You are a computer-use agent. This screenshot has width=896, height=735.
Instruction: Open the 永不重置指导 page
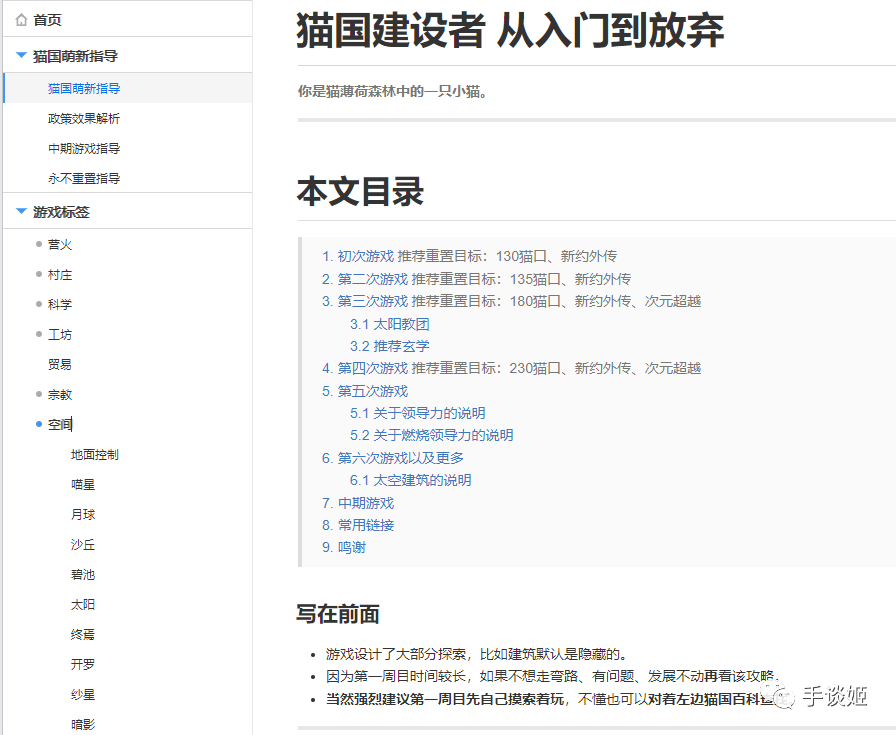[84, 179]
